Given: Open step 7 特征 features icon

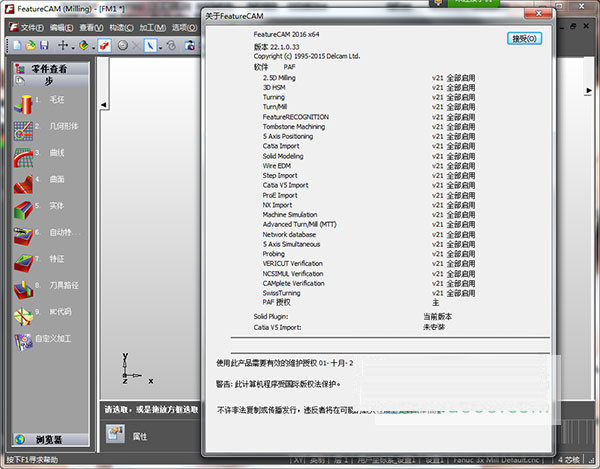Looking at the screenshot, I should [23, 263].
